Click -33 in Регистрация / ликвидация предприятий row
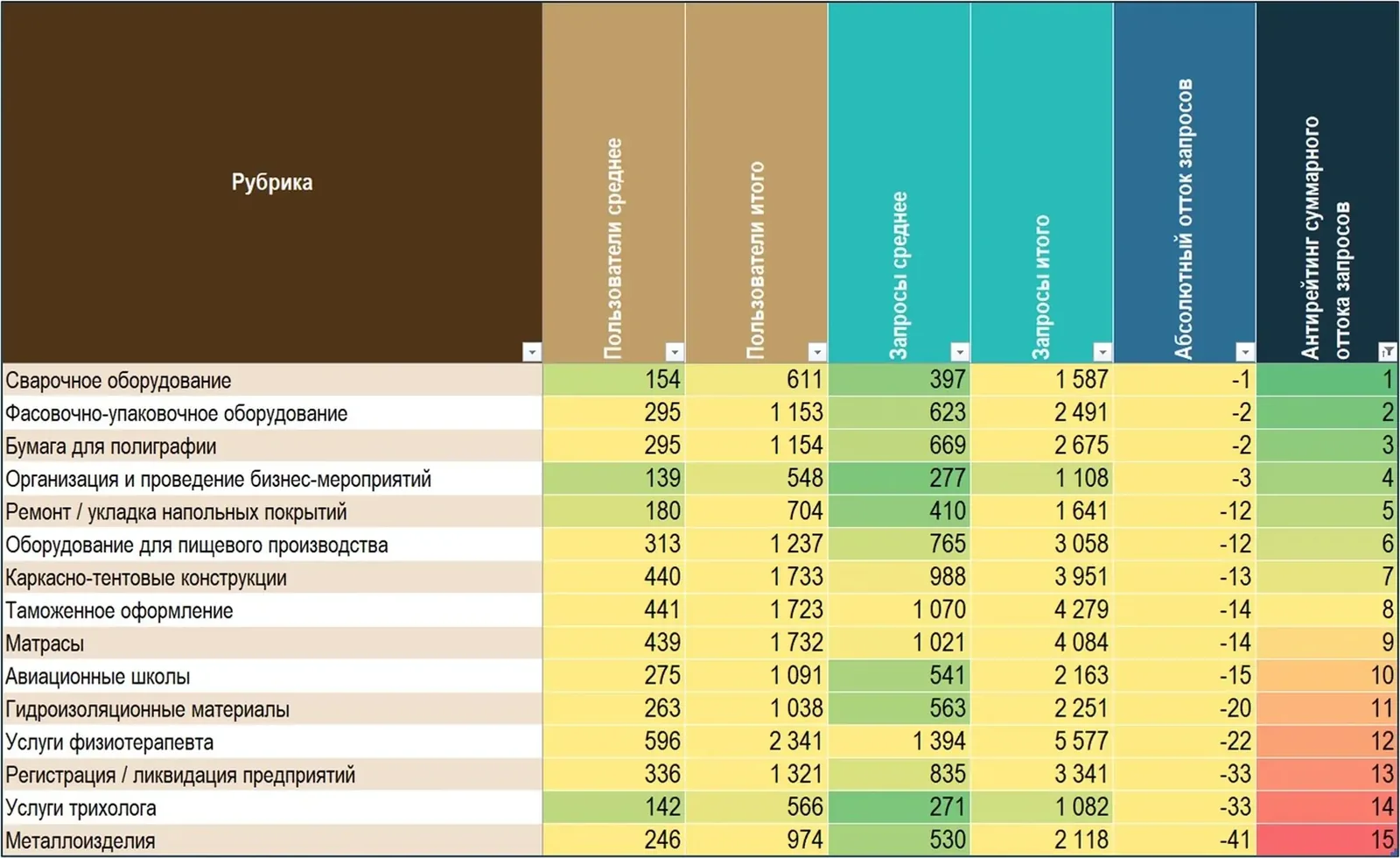Screen dimensions: 1400x858 1184,775
